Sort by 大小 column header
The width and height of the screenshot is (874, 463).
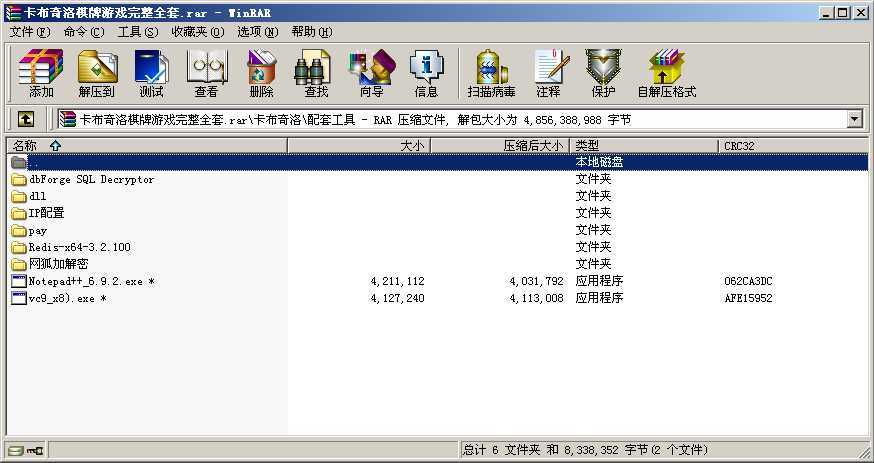(x=359, y=145)
